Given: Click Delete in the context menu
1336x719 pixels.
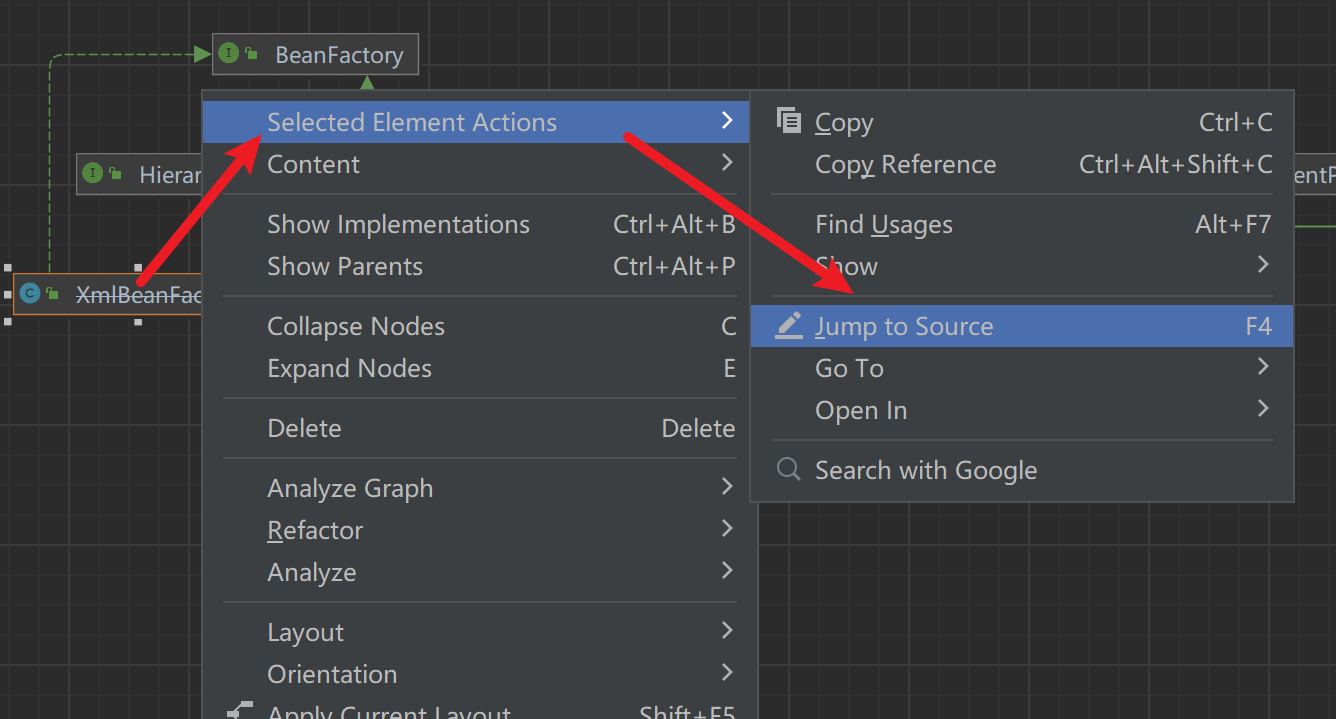Looking at the screenshot, I should (304, 429).
